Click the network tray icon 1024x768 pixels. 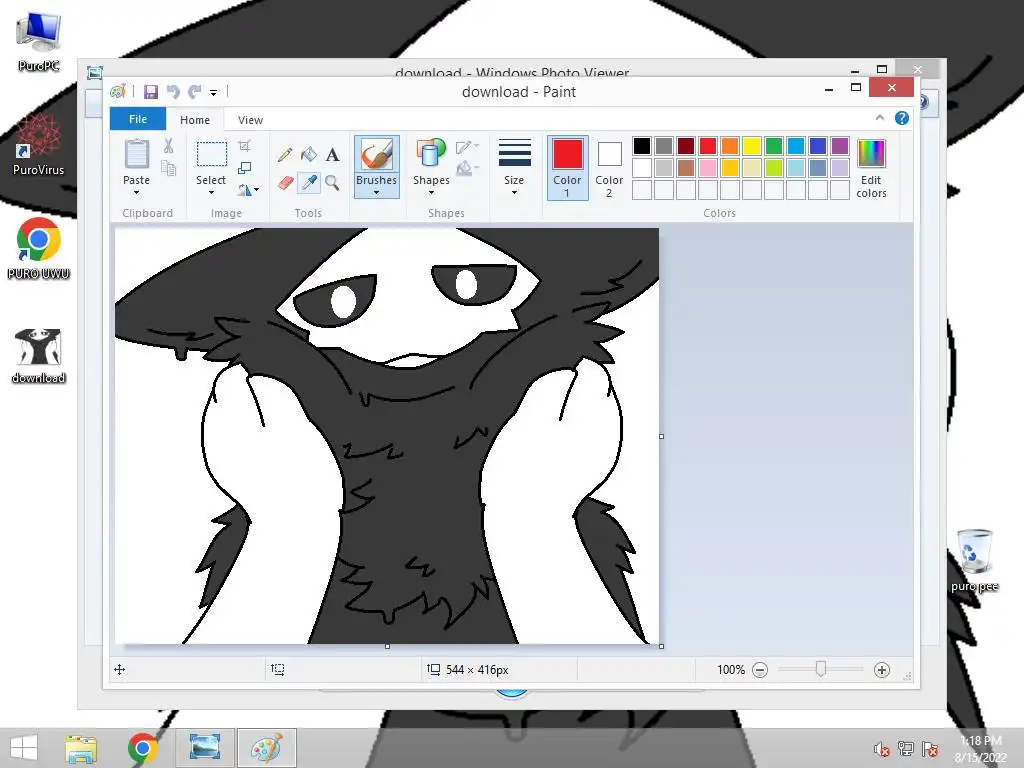pos(906,749)
